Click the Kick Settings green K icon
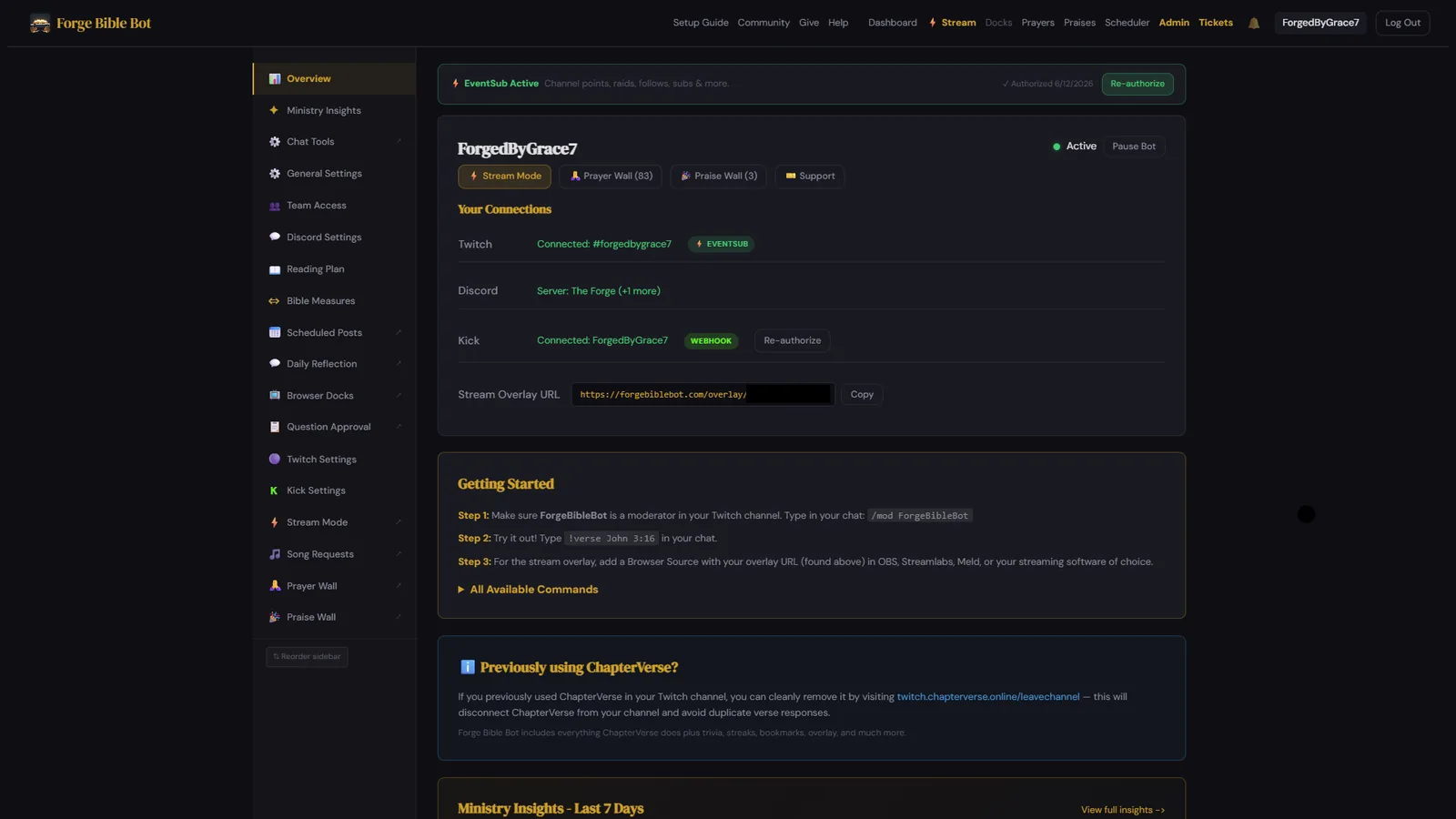1456x819 pixels. (x=274, y=490)
